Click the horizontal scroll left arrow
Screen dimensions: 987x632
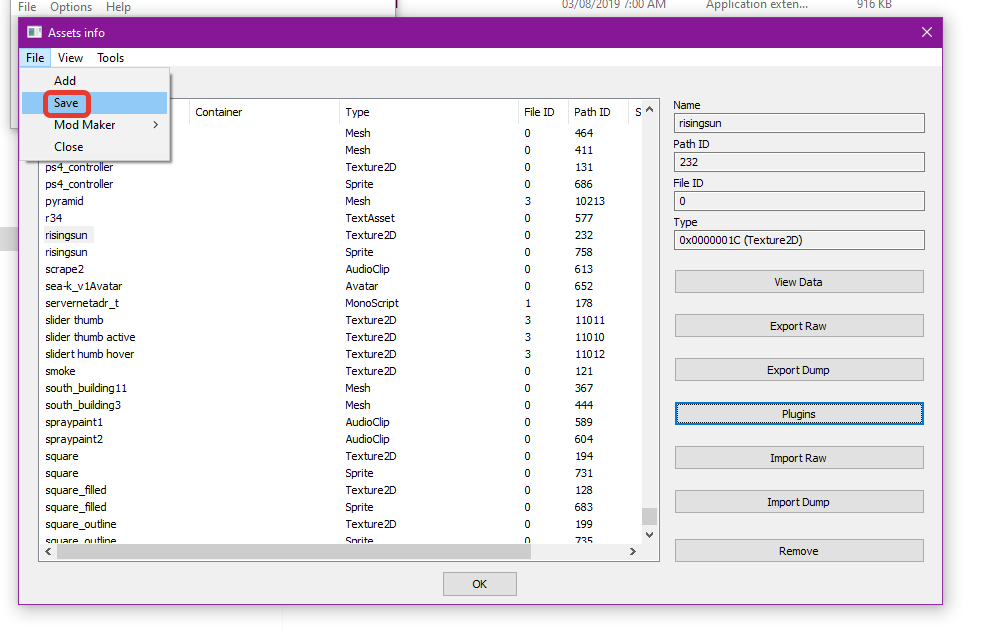pos(48,551)
